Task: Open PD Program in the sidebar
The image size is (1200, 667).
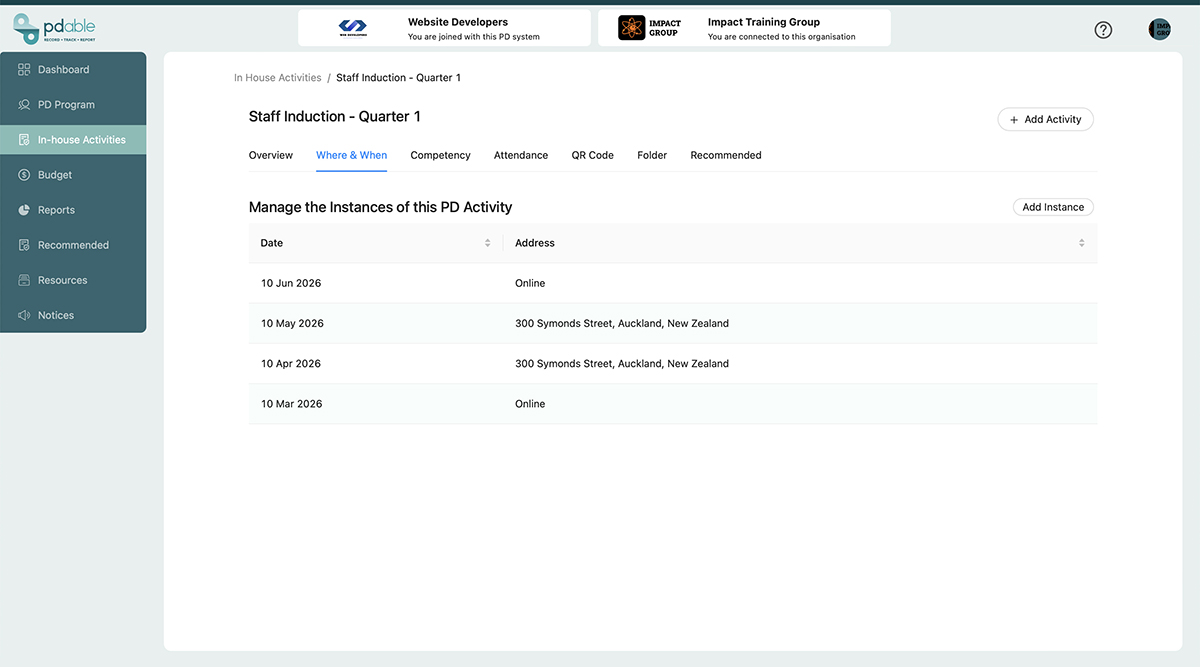Action: 73,105
